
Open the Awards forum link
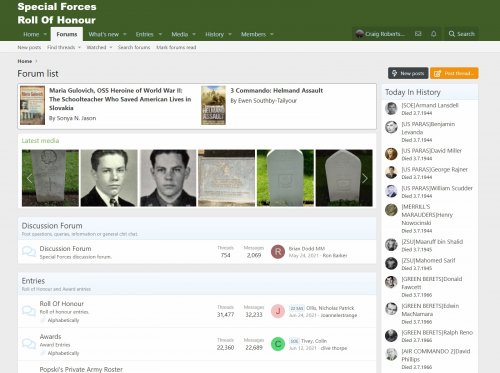50,337
